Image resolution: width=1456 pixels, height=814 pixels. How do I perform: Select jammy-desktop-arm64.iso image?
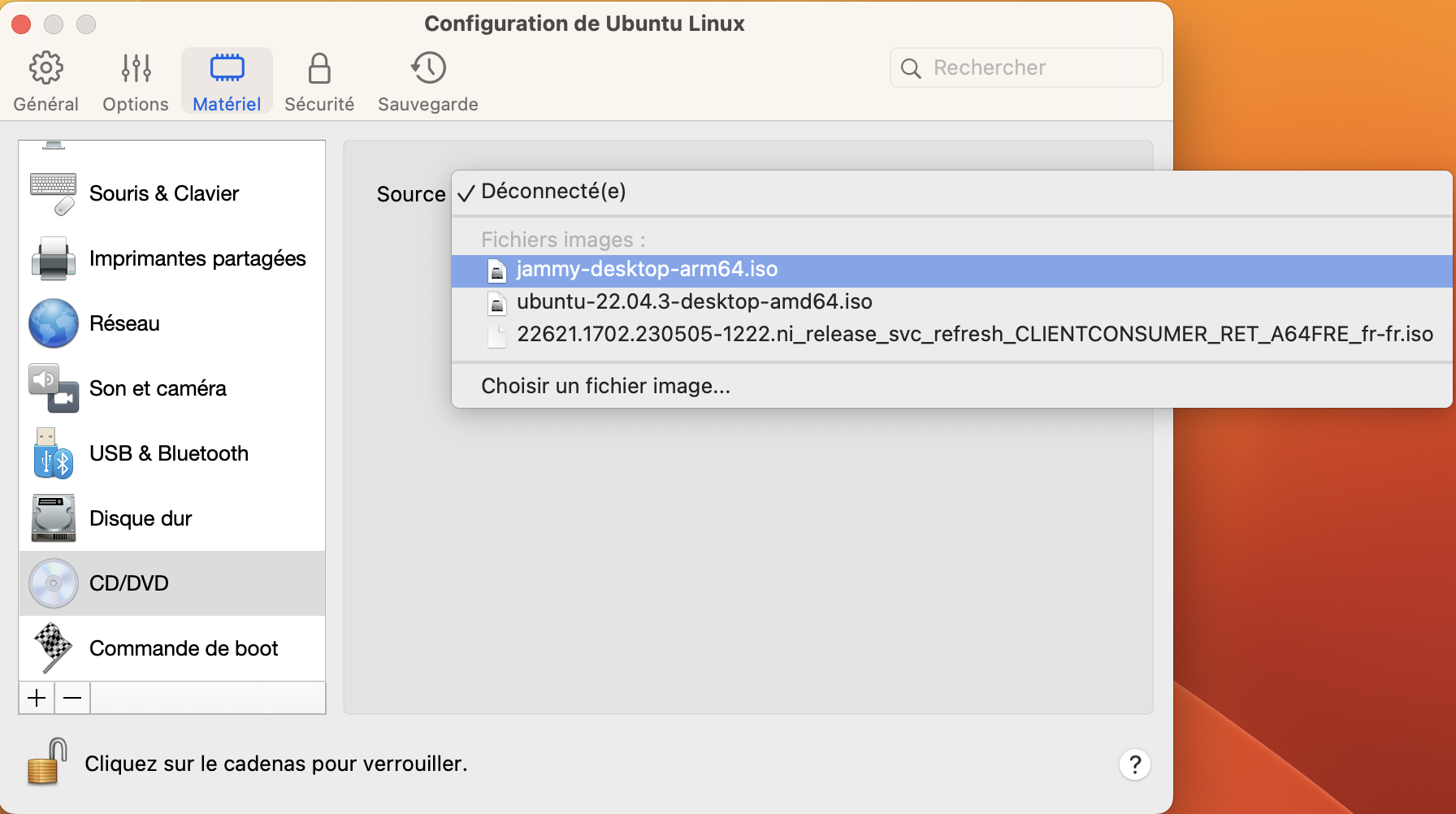[951, 270]
